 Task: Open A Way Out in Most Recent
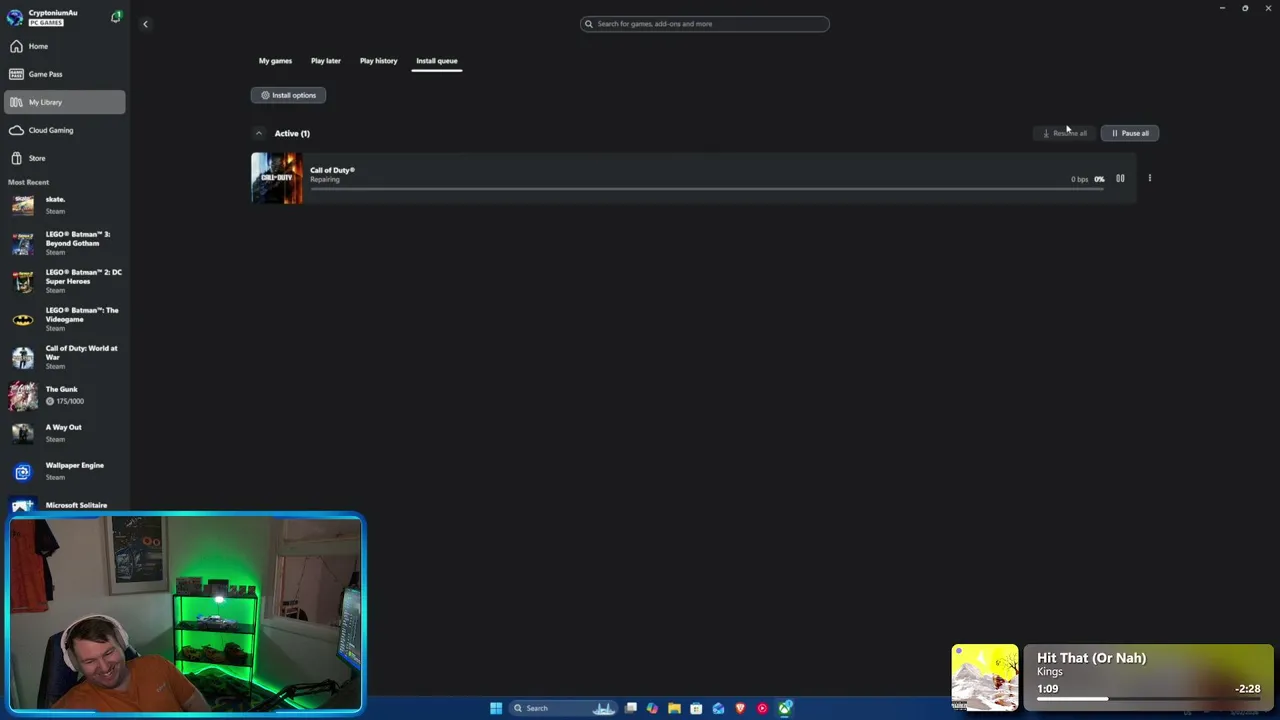coord(64,433)
